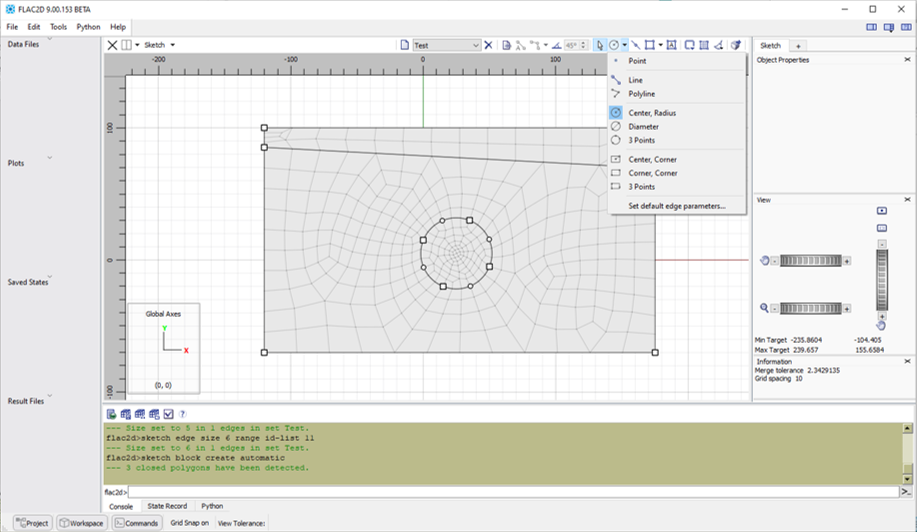This screenshot has height=532, width=917.
Task: Select the rectangle drawing tool icon
Action: (x=650, y=45)
